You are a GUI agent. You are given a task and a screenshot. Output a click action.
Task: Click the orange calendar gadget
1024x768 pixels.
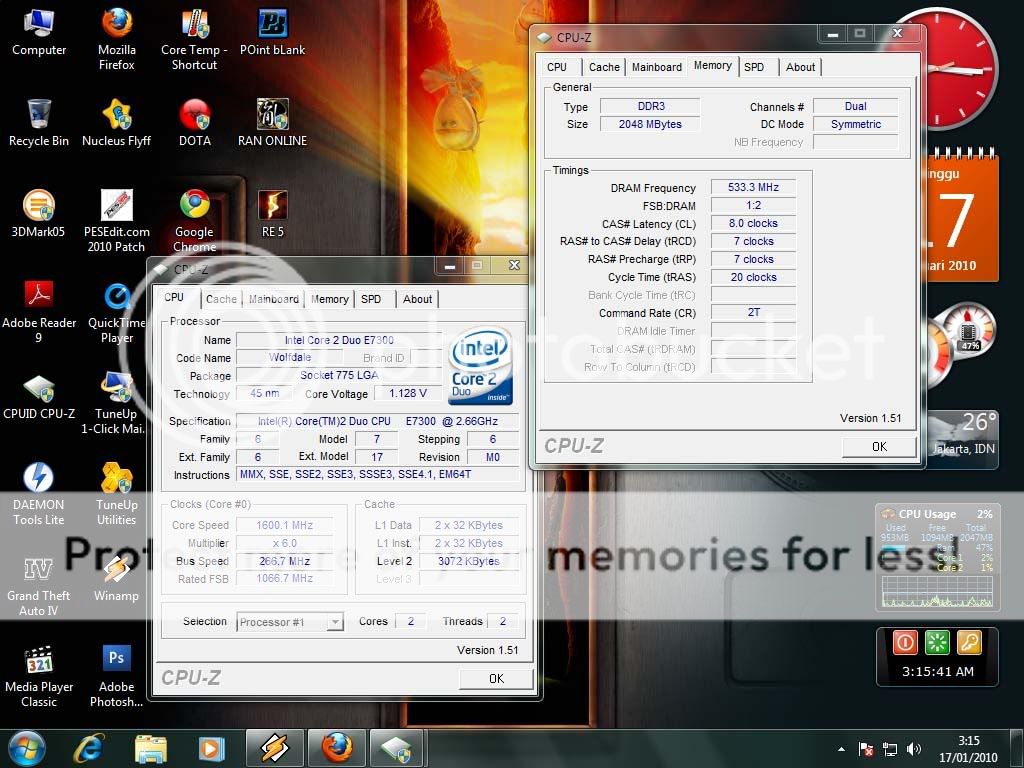(x=961, y=216)
